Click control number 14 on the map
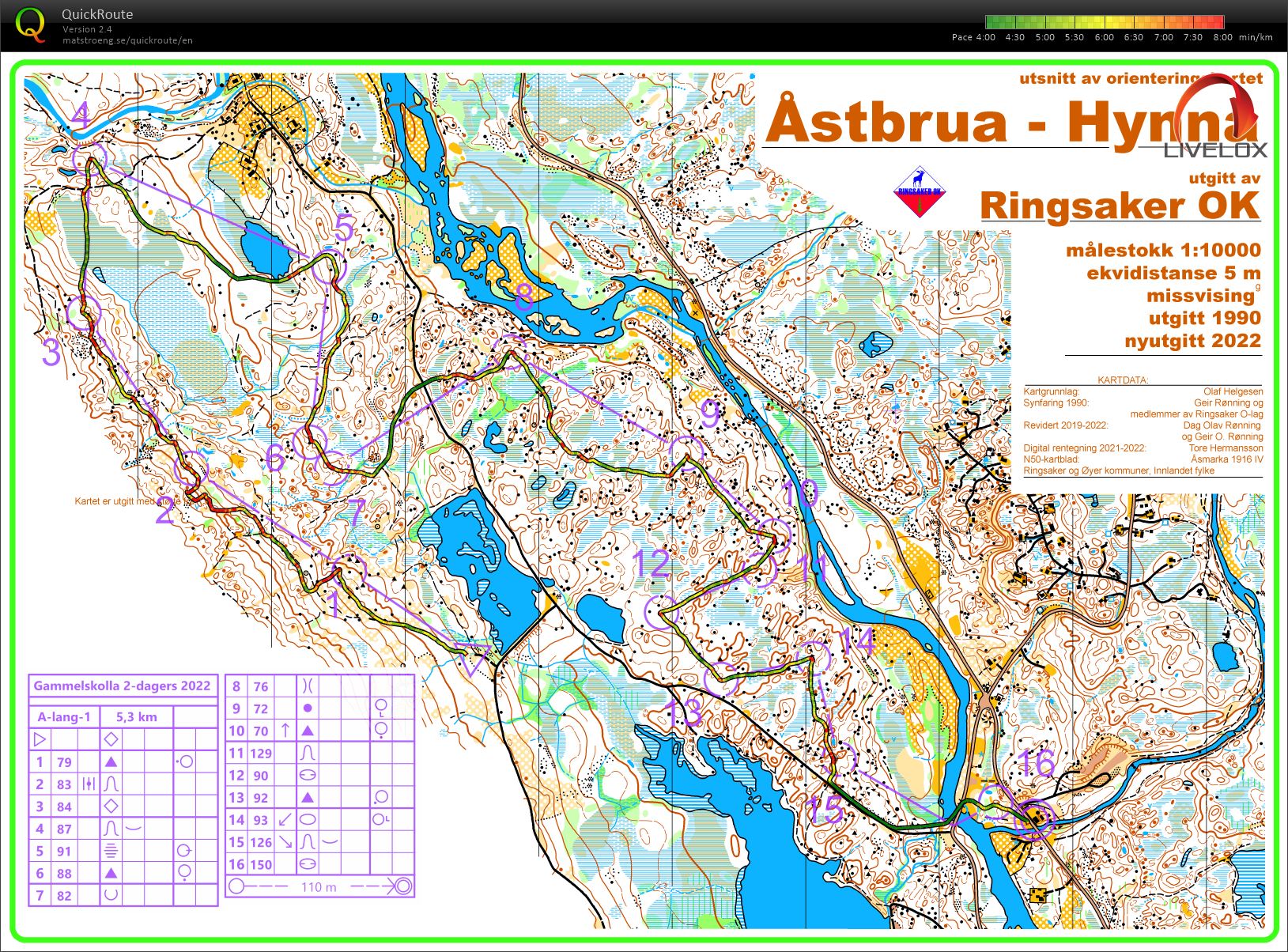Image resolution: width=1288 pixels, height=952 pixels. click(x=856, y=642)
